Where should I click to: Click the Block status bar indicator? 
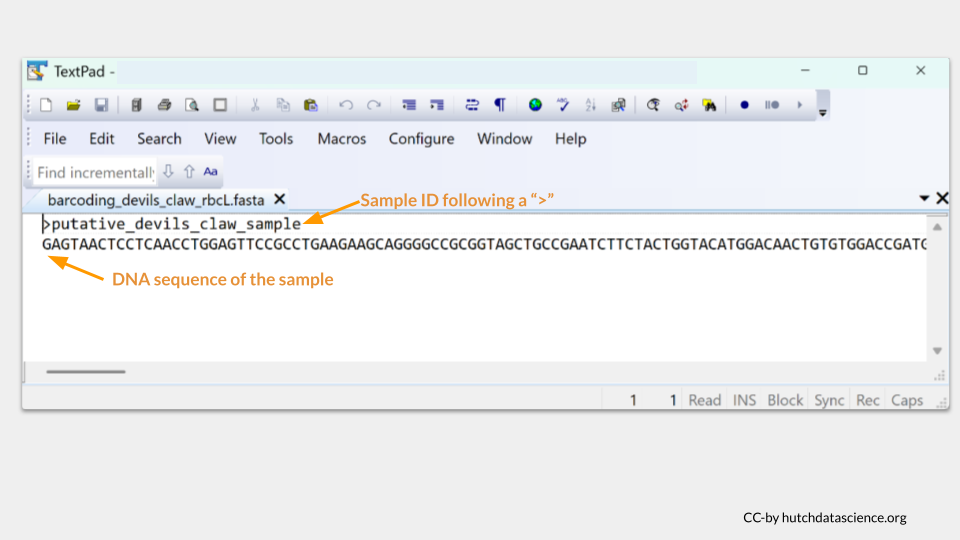[785, 400]
